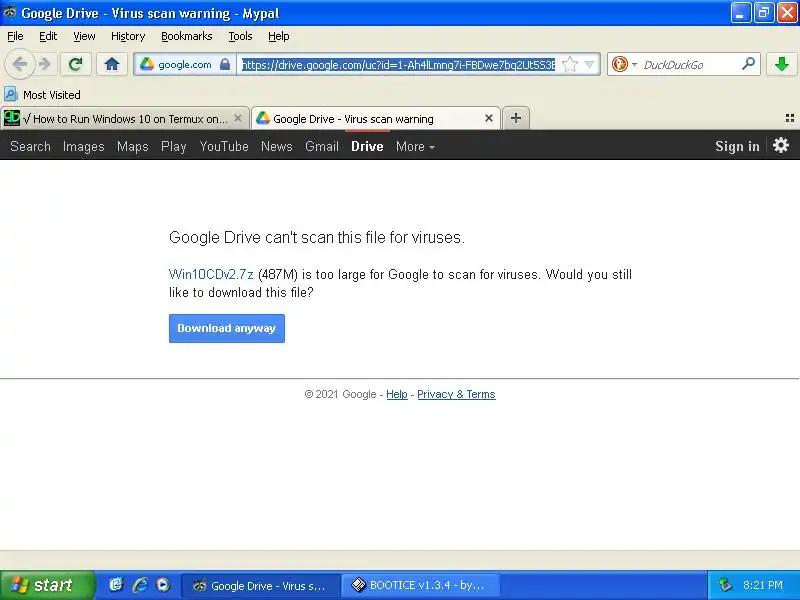Expand the More dropdown in Google bar
This screenshot has width=800, height=600.
[x=415, y=146]
